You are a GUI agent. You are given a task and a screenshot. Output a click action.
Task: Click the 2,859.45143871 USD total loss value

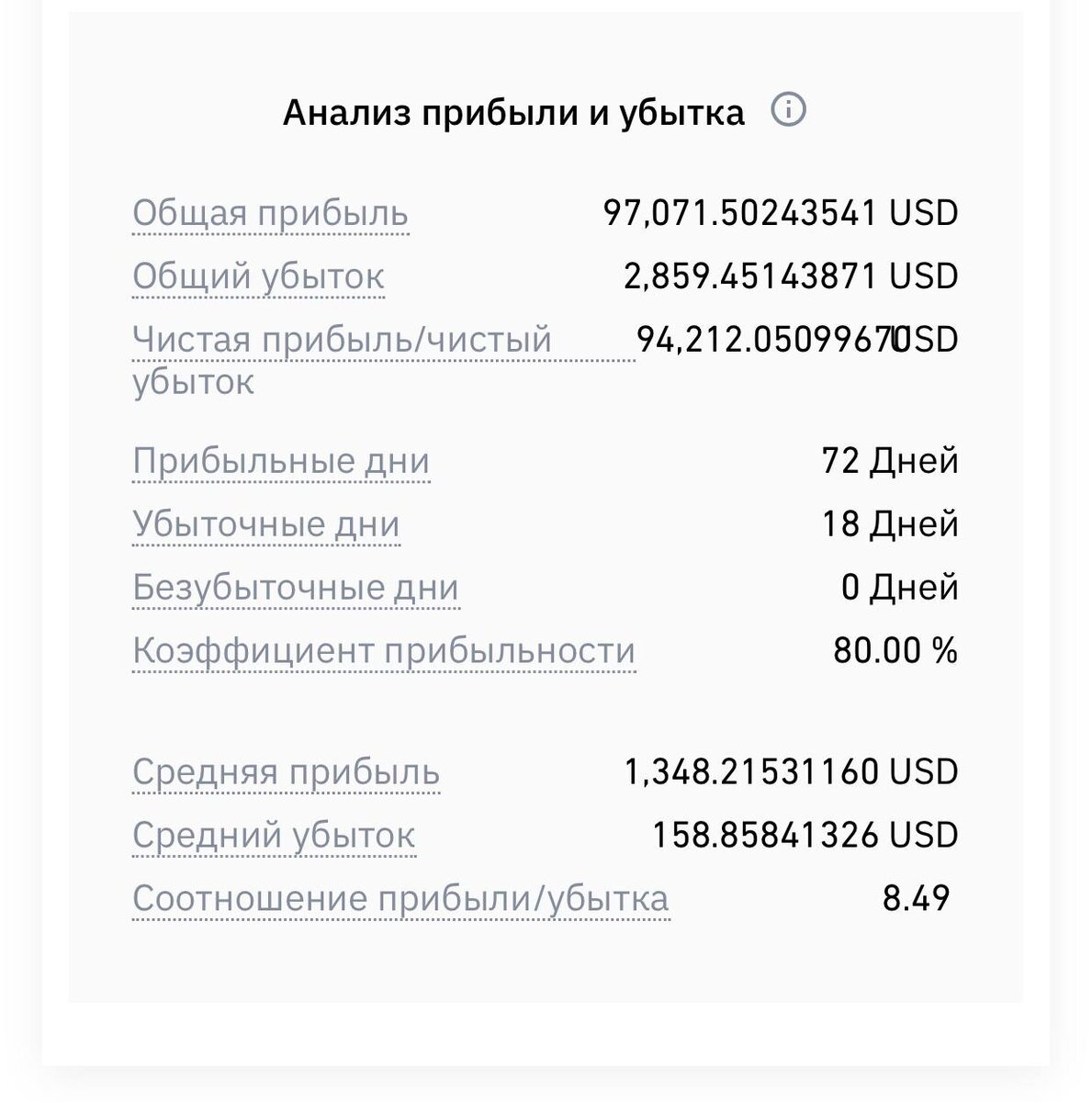click(790, 276)
